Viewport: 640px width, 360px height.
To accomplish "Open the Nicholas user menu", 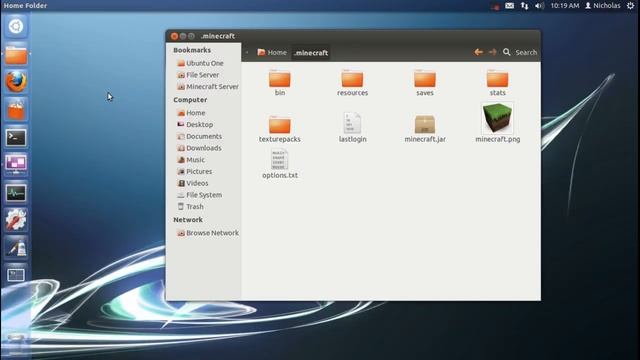I will click(603, 6).
